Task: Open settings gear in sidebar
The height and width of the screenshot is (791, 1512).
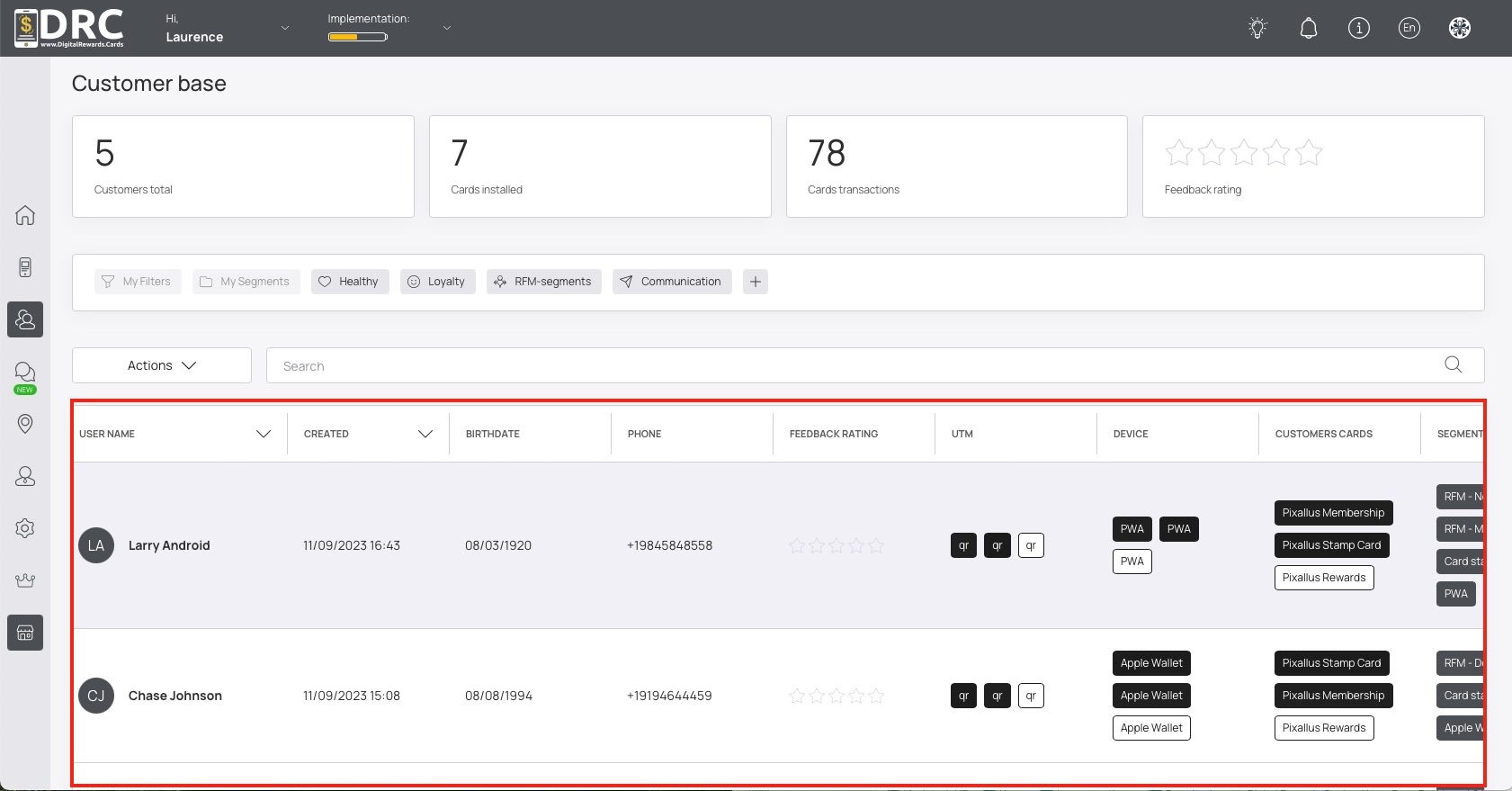Action: pos(25,528)
